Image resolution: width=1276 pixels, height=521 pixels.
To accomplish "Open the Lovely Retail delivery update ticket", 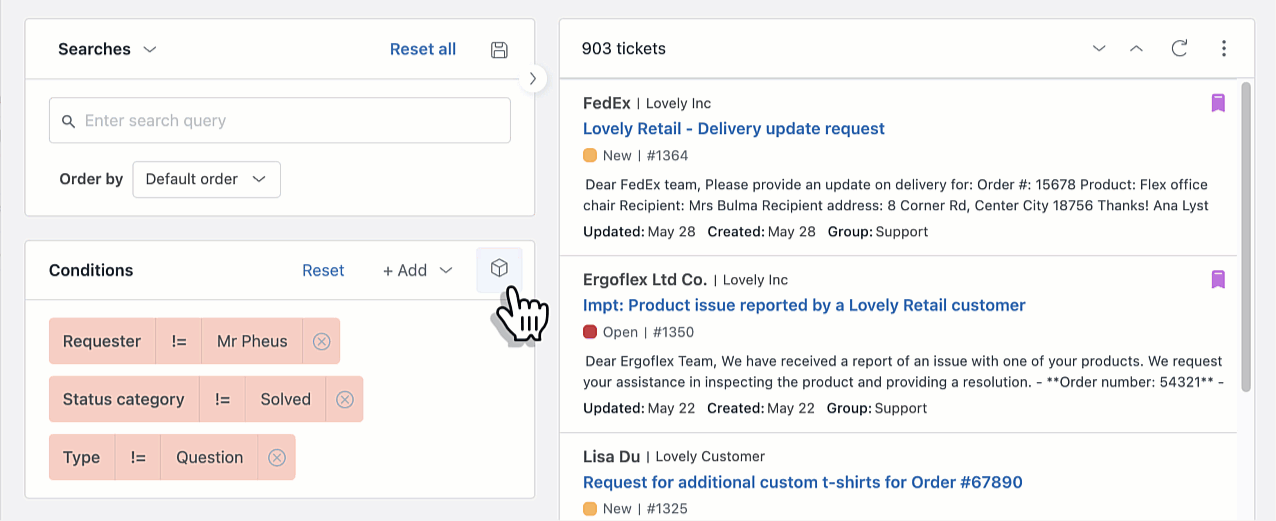I will click(733, 128).
